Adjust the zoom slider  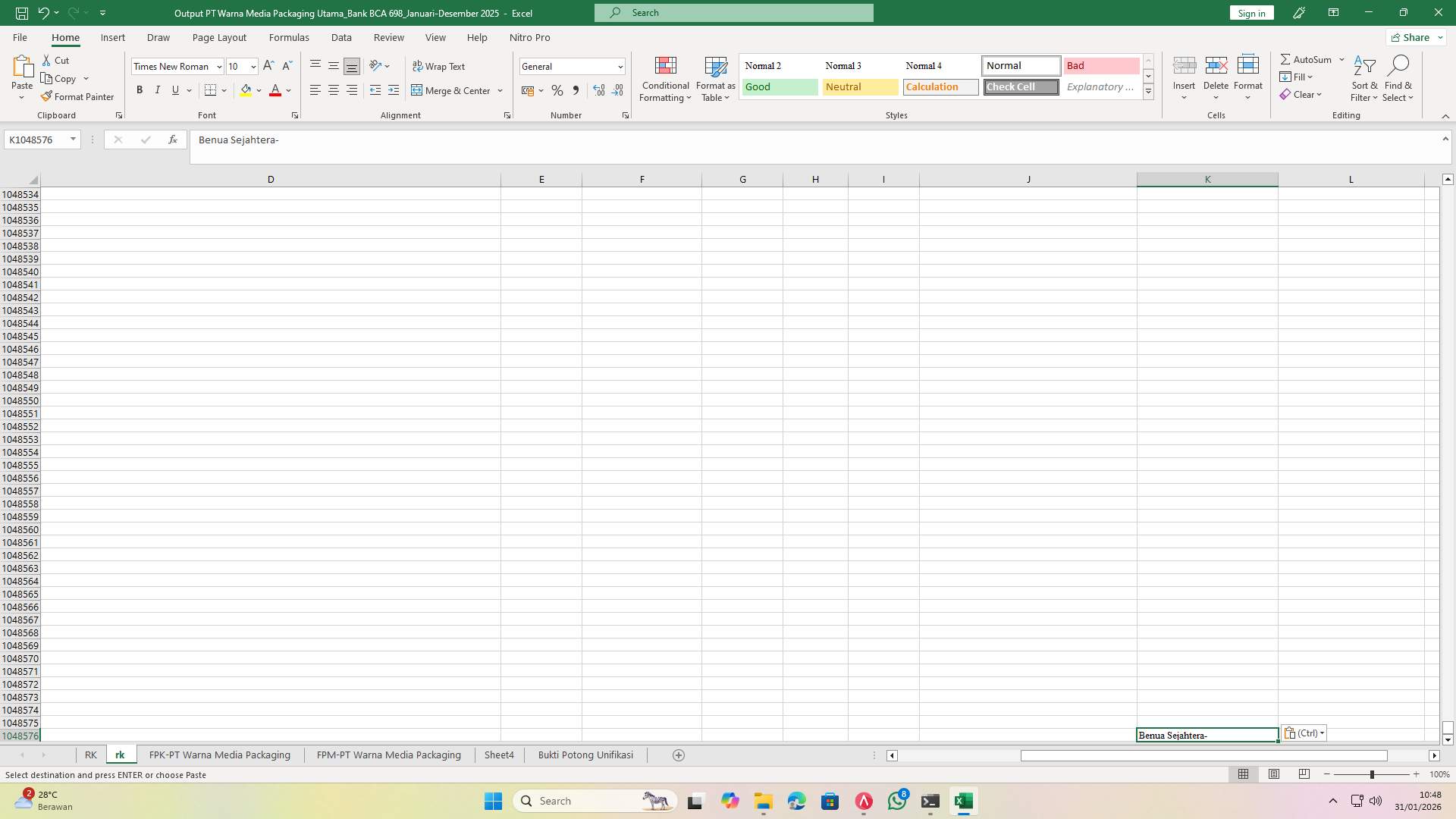point(1373,774)
